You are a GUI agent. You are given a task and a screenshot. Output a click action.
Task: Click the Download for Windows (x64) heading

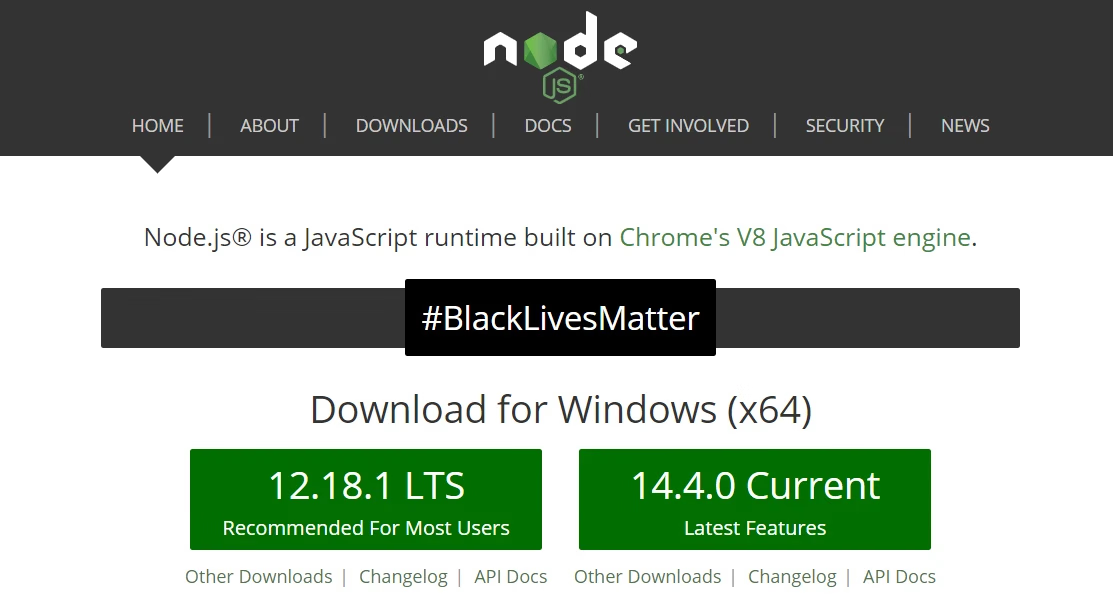(561, 410)
